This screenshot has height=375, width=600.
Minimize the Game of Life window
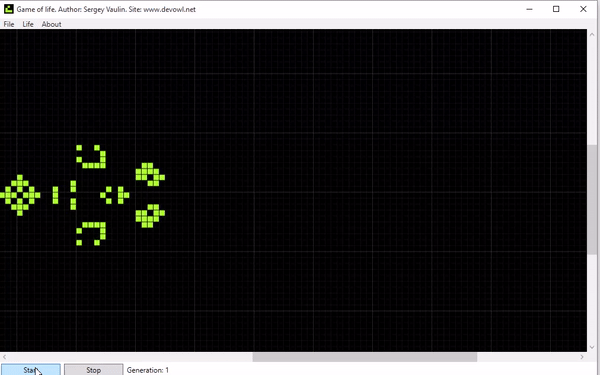point(530,9)
